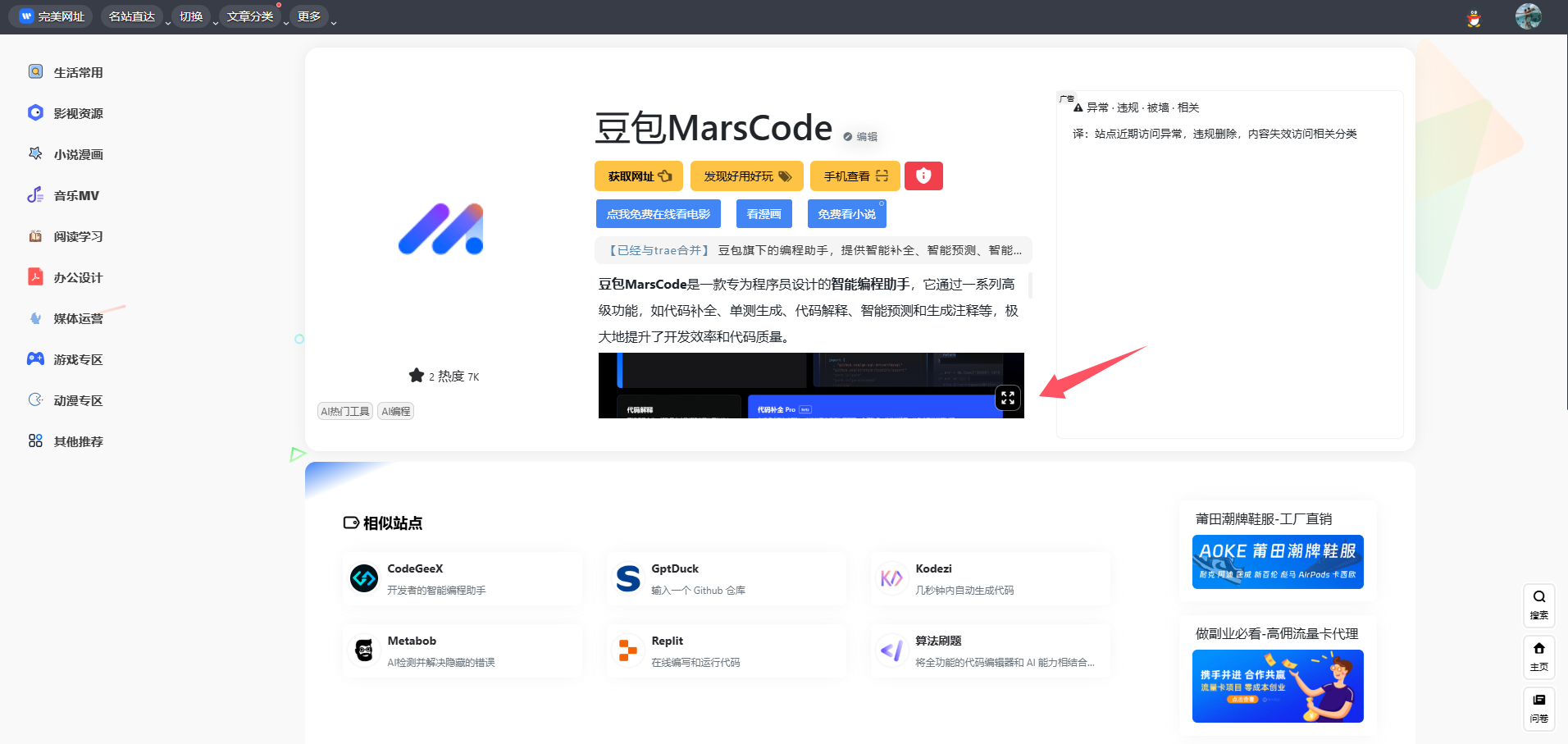Open the 媒体运营 sidebar category
1568x744 pixels.
click(x=66, y=318)
